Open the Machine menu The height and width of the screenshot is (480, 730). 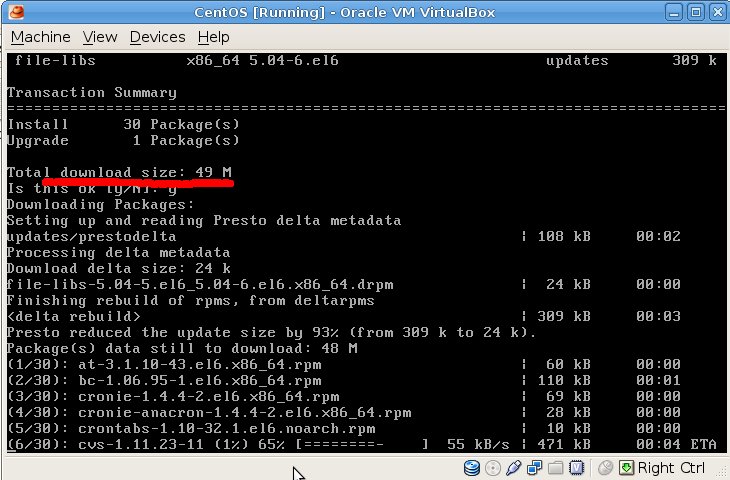41,37
